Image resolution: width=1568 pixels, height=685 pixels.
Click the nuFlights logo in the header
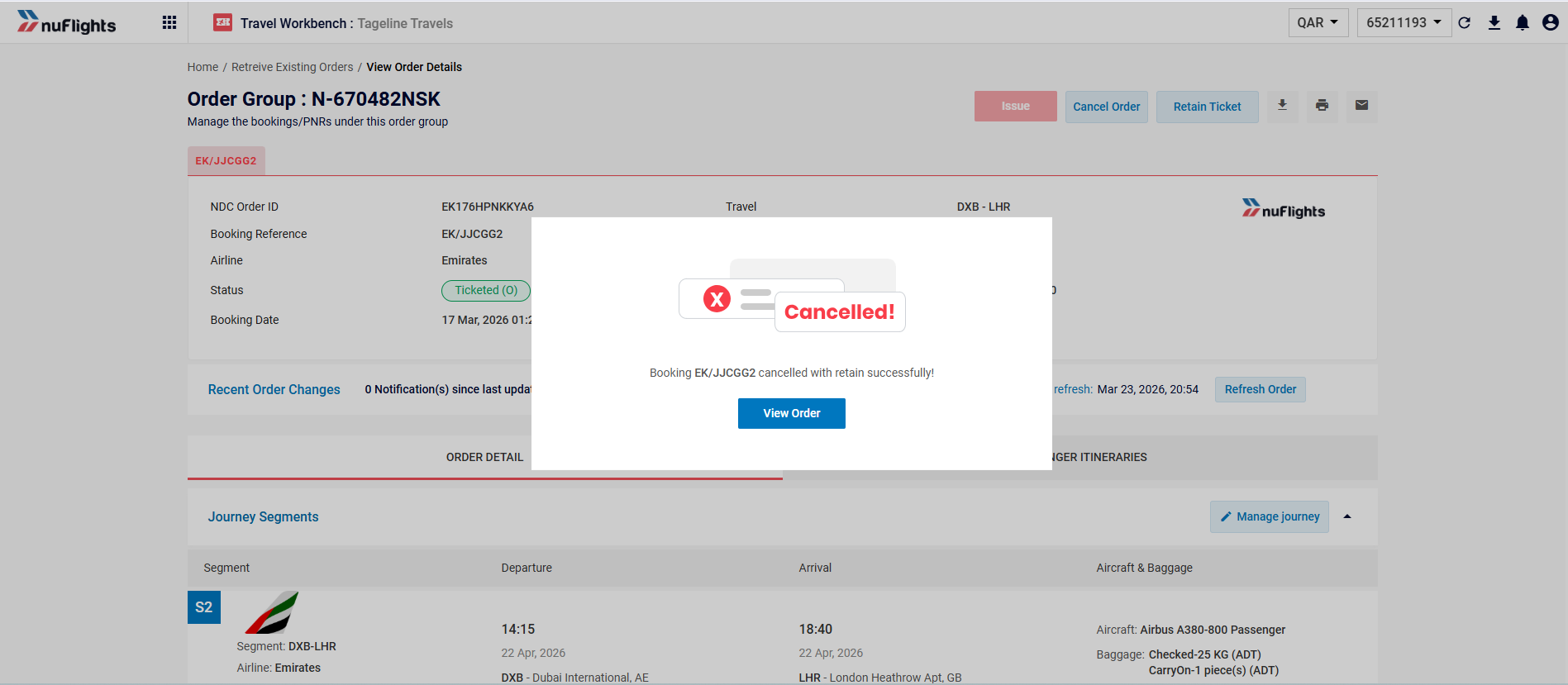coord(66,22)
